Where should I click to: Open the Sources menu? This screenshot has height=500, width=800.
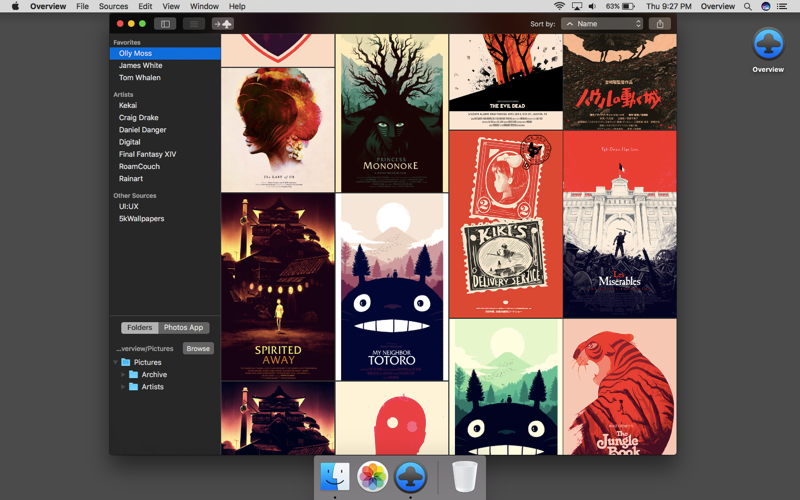[113, 6]
